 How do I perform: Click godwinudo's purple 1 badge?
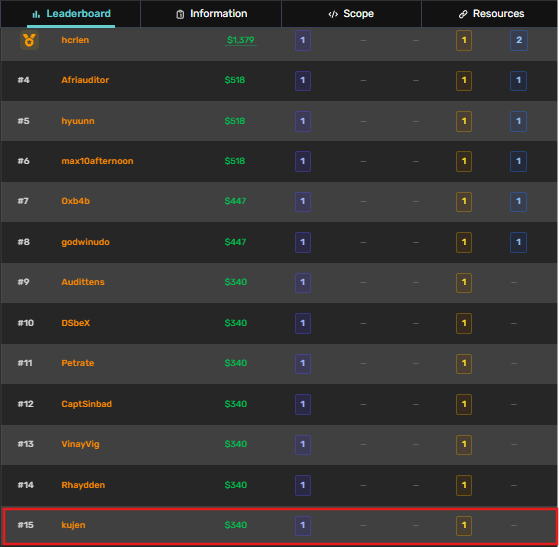tap(303, 242)
